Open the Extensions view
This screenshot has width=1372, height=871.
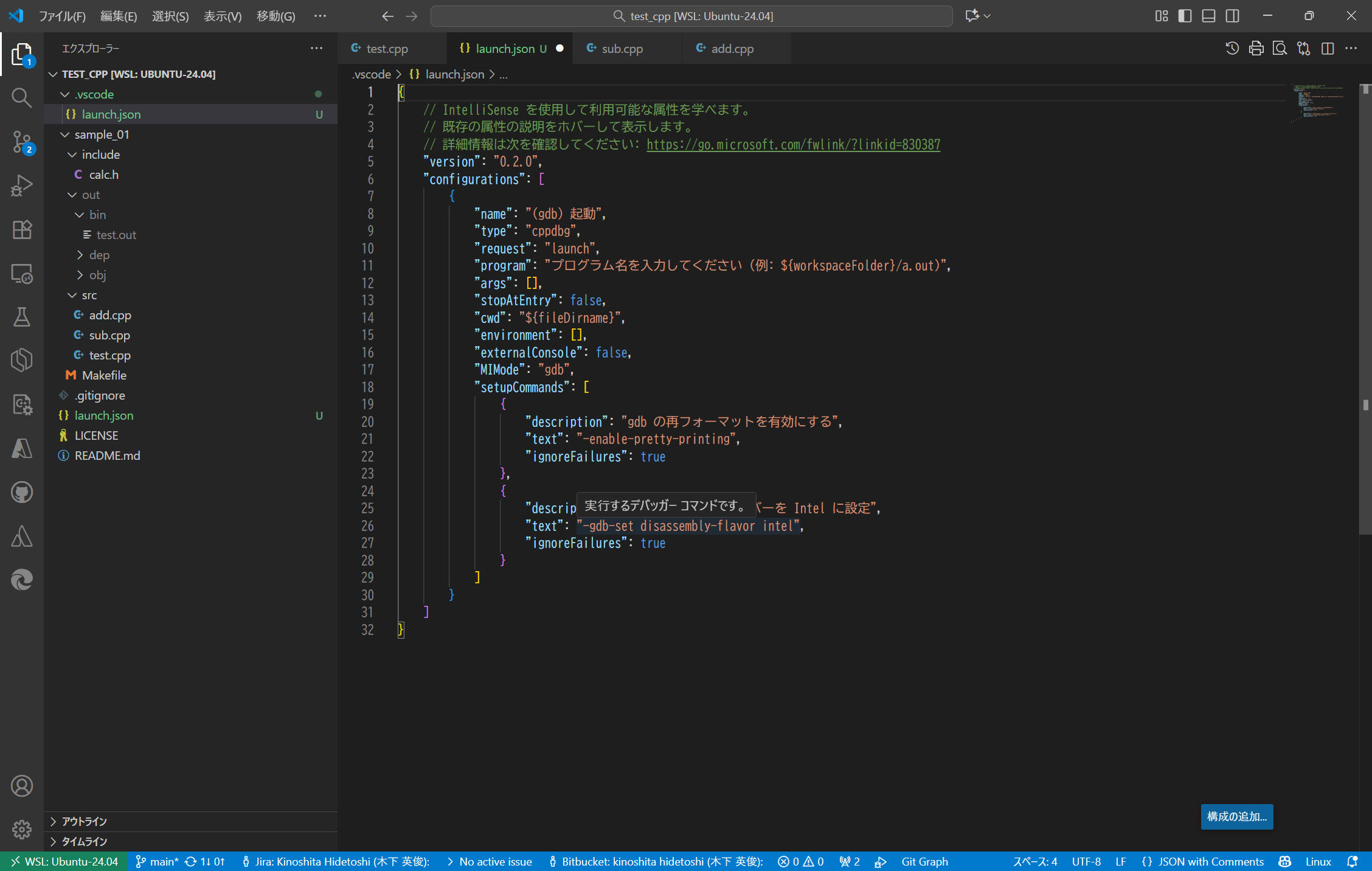coord(22,229)
